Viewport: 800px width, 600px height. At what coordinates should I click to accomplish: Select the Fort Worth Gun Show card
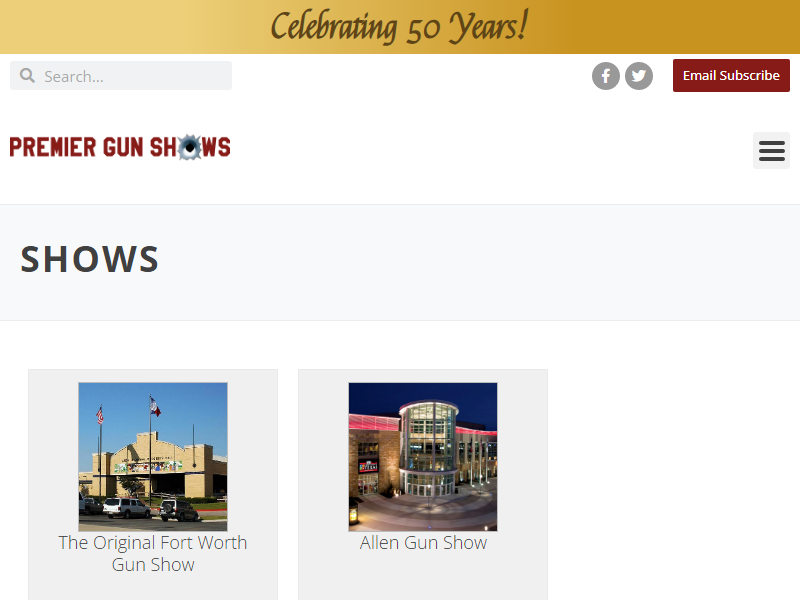pyautogui.click(x=152, y=484)
